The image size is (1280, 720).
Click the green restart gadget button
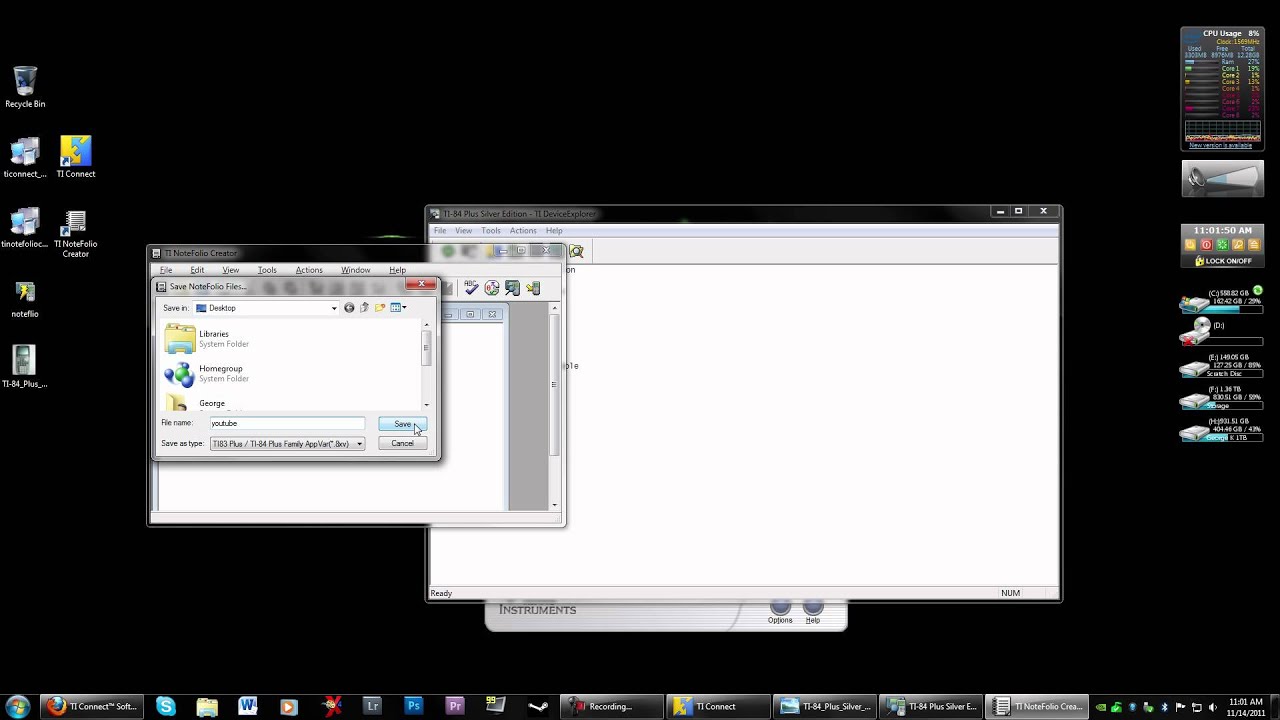coord(1222,245)
